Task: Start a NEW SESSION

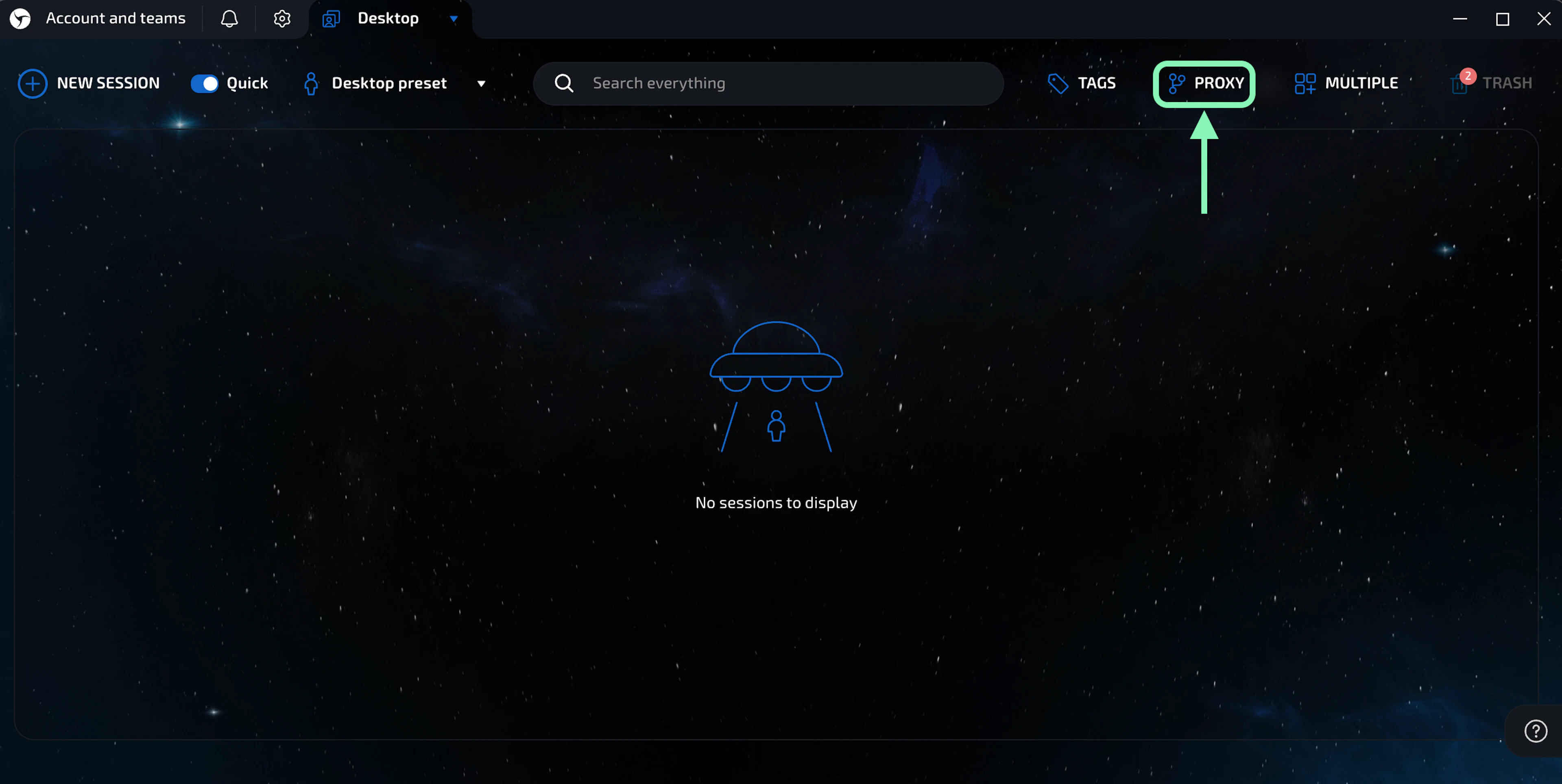Action: click(x=108, y=83)
